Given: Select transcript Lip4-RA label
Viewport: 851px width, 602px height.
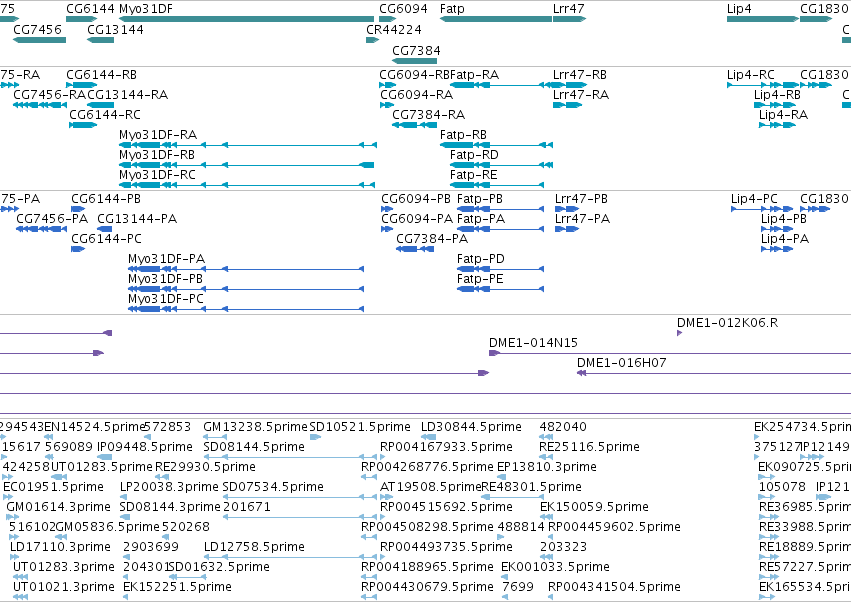Looking at the screenshot, I should [x=783, y=115].
